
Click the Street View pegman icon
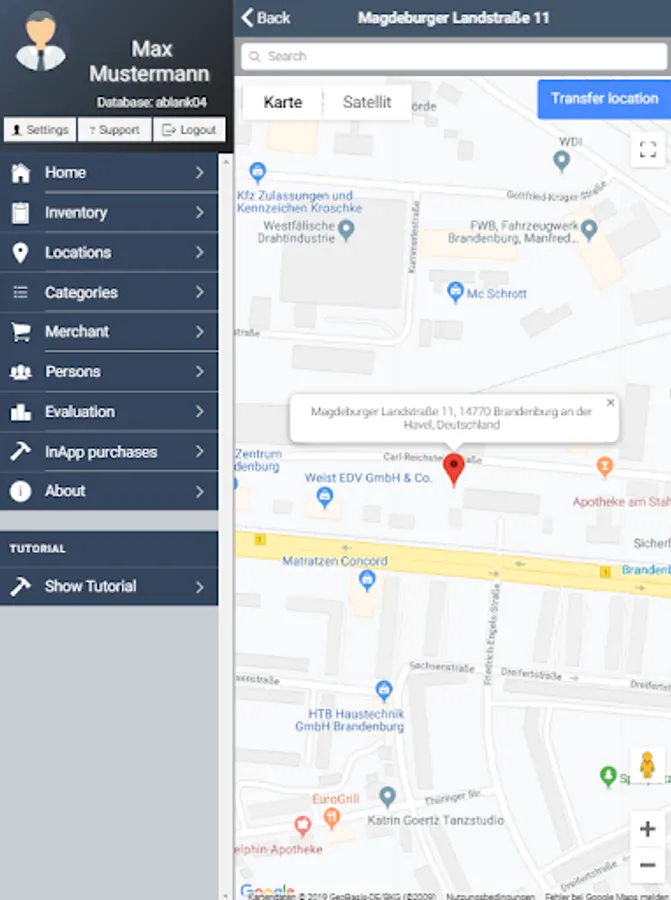click(x=647, y=765)
